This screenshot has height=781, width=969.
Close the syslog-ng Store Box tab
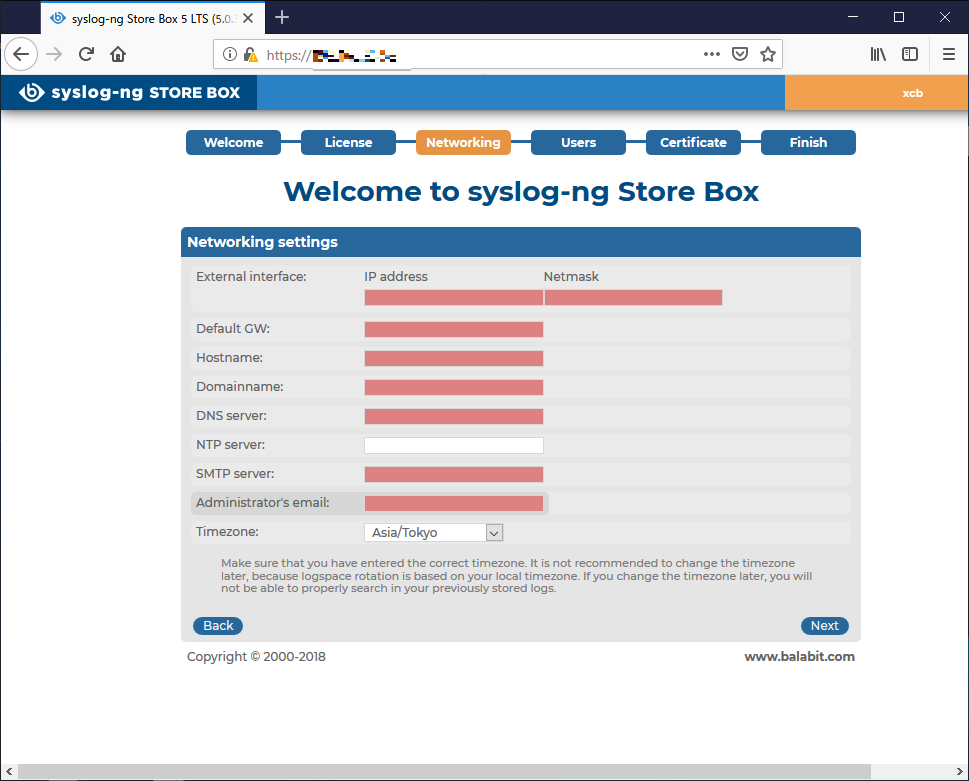[x=248, y=18]
